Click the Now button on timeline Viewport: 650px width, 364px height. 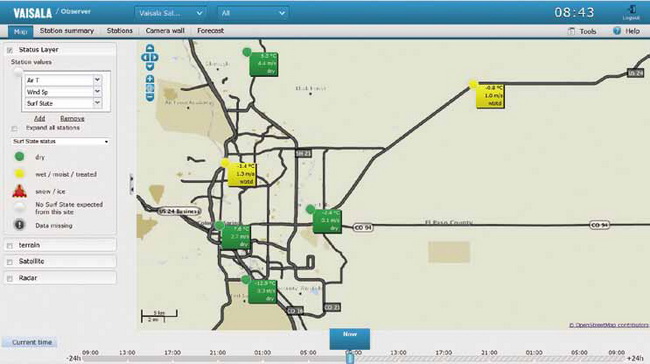(x=349, y=339)
